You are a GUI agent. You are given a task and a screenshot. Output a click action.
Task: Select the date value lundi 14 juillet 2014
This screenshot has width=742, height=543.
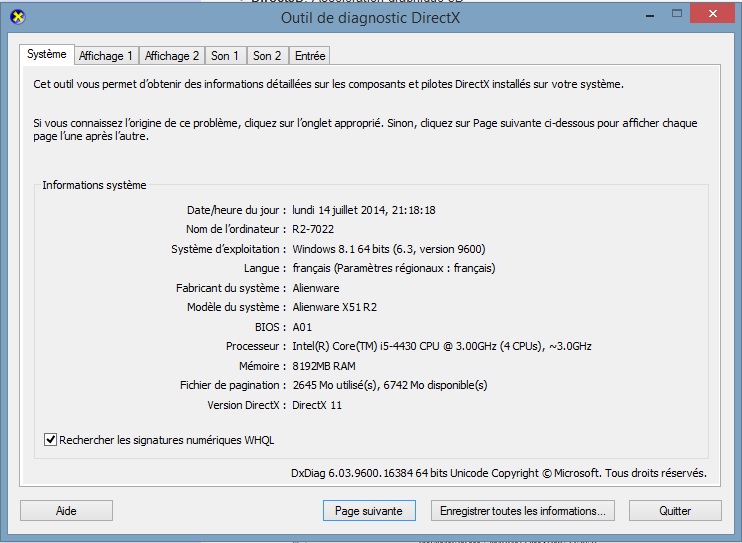click(x=363, y=210)
